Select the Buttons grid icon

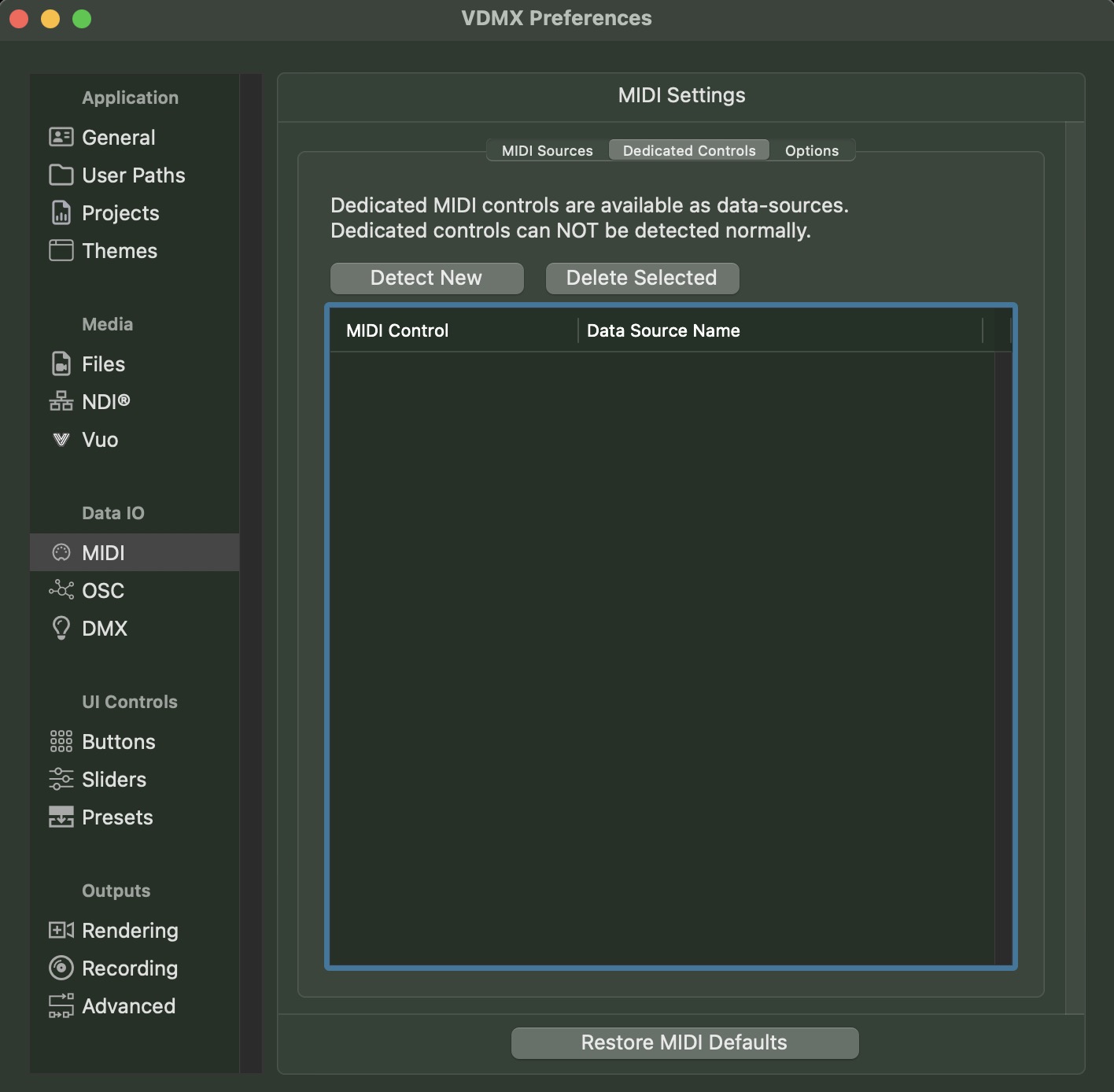pyautogui.click(x=61, y=741)
